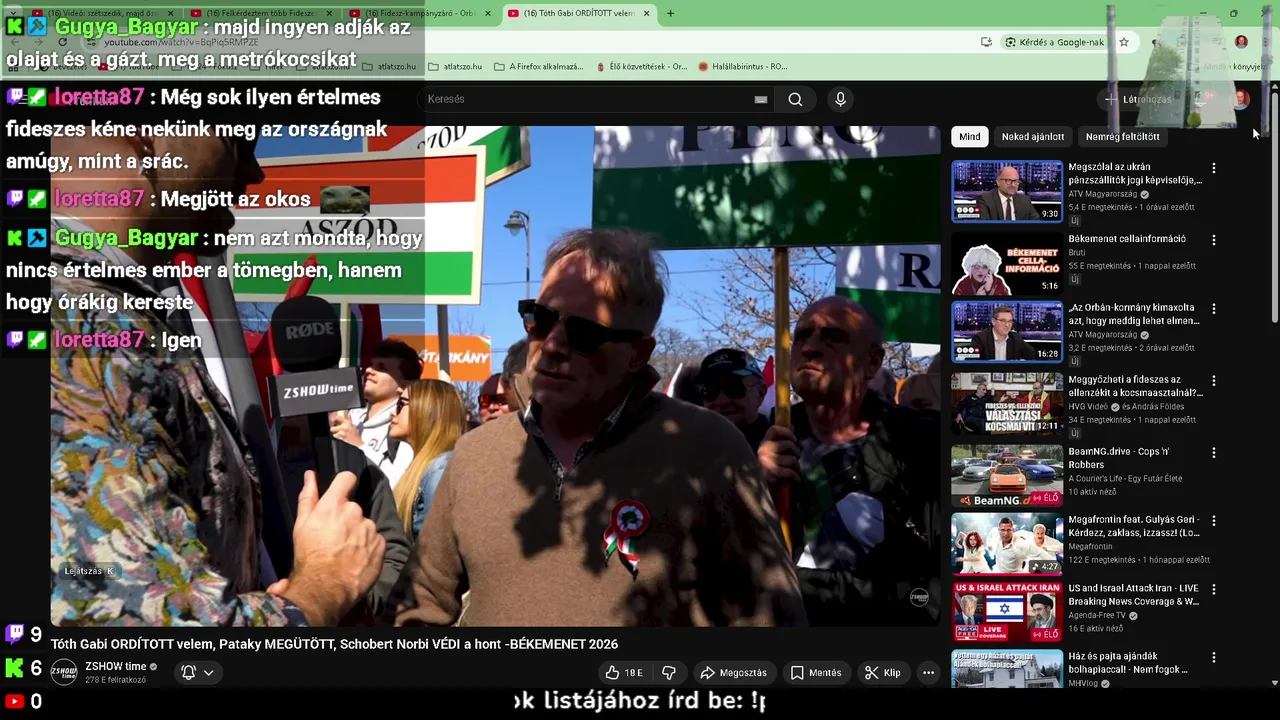The height and width of the screenshot is (720, 1280).
Task: Open the ZSHOW time channel name link
Action: pyautogui.click(x=116, y=666)
